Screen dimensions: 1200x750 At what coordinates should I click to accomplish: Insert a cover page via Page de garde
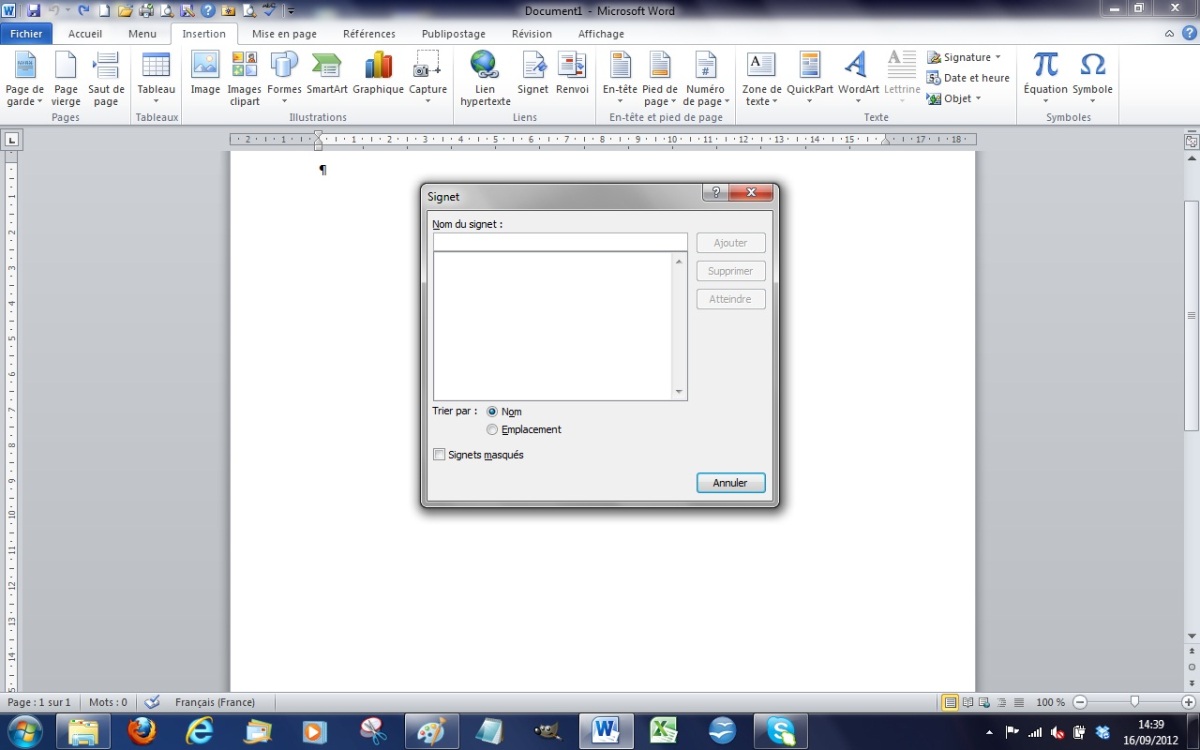[x=25, y=79]
